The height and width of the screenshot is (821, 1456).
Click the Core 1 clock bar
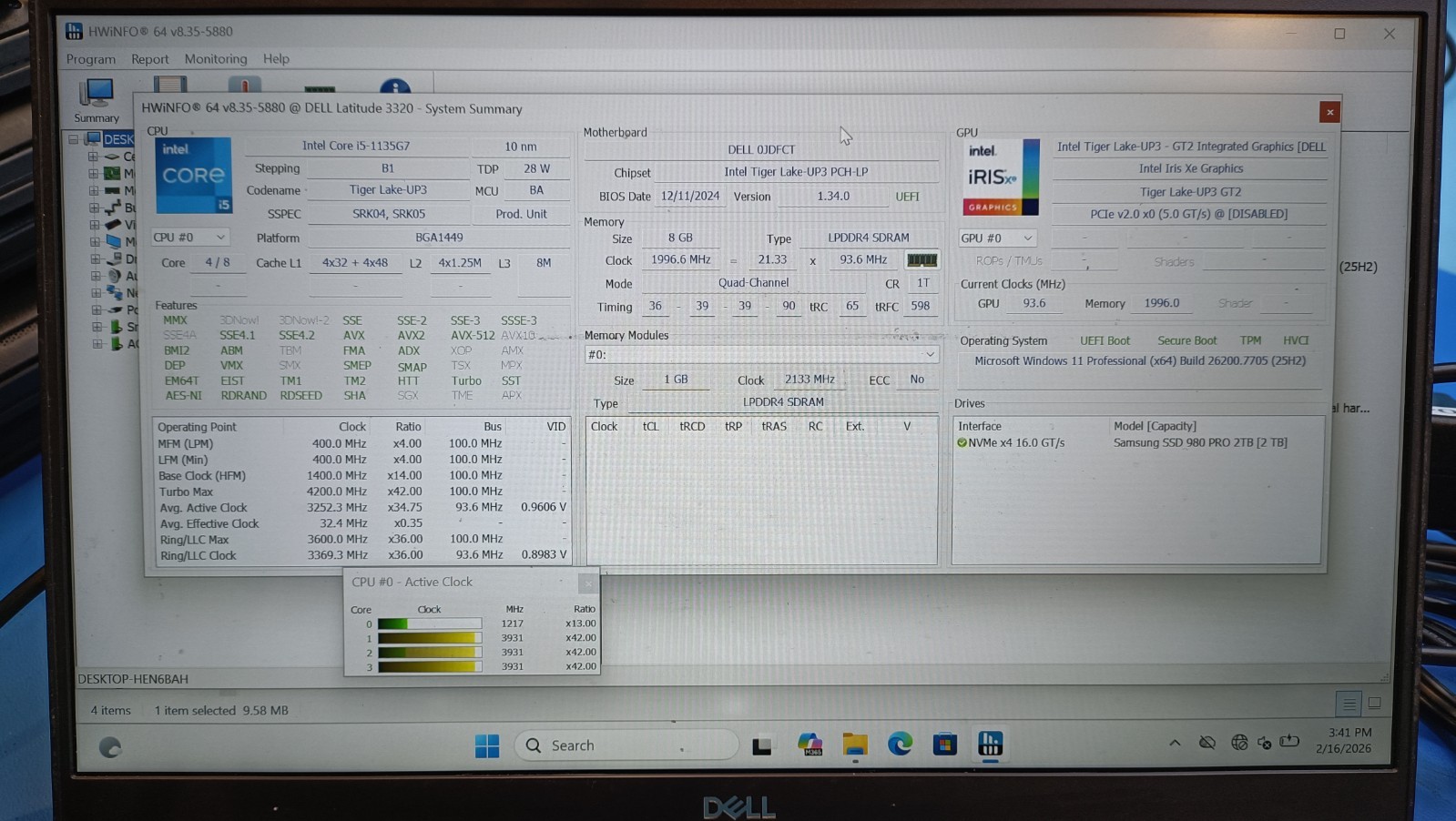pos(429,638)
